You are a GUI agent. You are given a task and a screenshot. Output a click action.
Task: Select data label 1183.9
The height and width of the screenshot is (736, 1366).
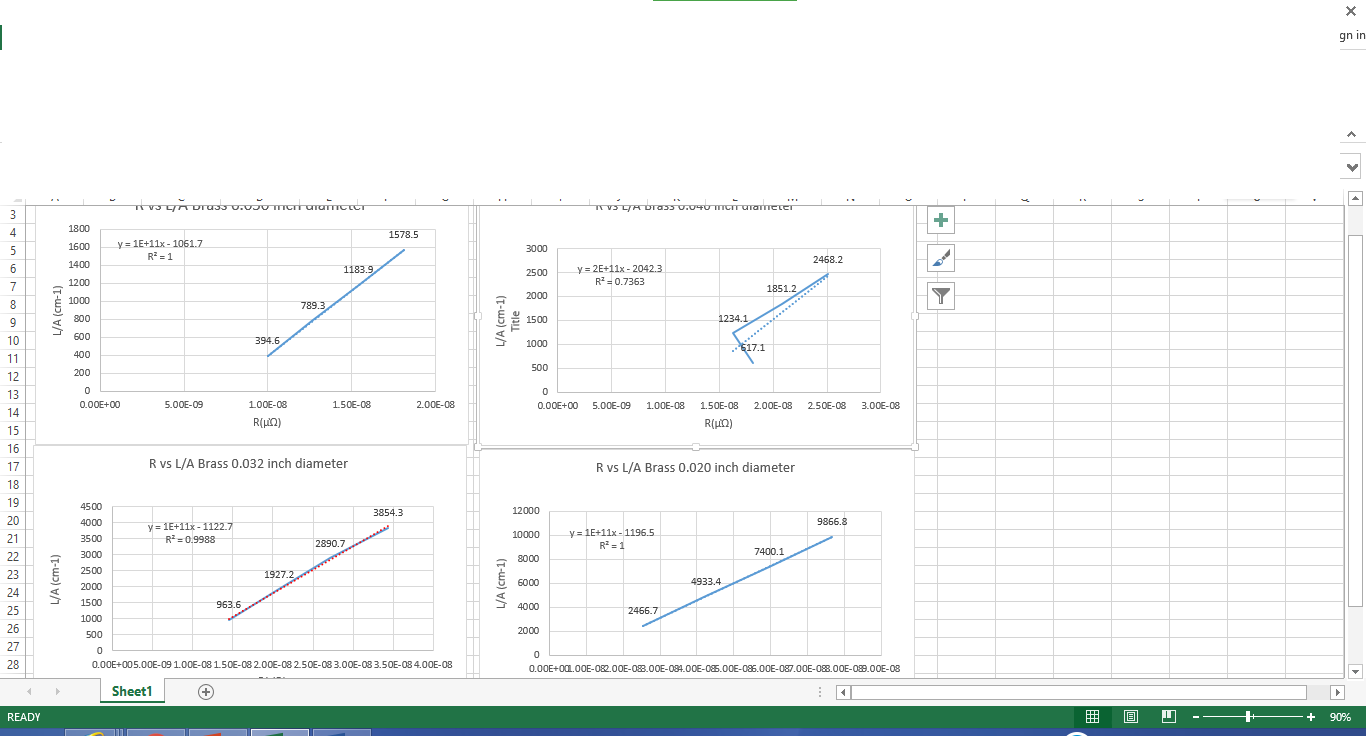click(358, 270)
